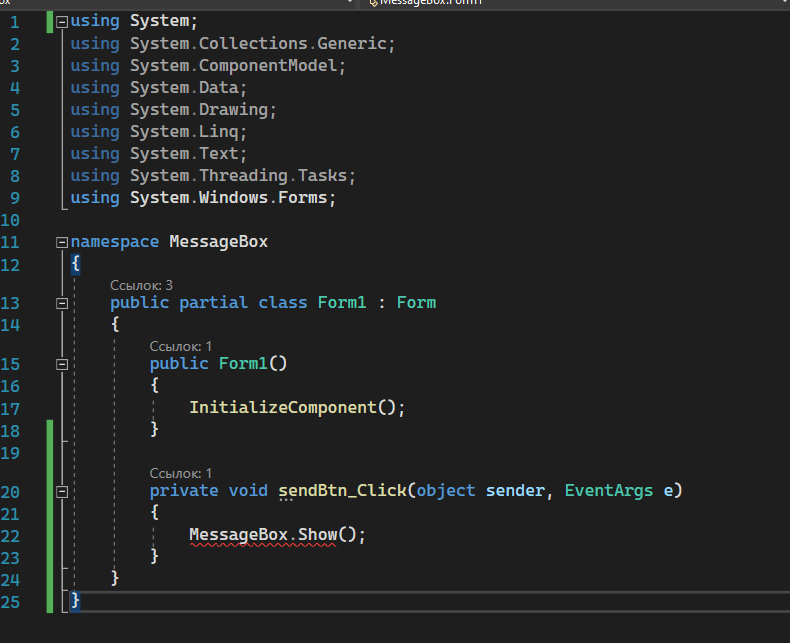Click the Form base class name on line 13
The height and width of the screenshot is (643, 790).
[x=416, y=302]
